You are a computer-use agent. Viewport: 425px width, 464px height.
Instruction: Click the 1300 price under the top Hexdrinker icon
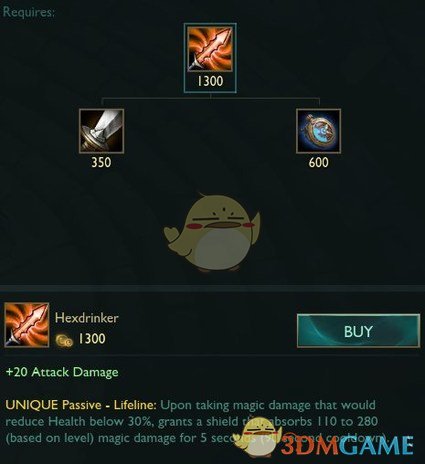pos(210,81)
